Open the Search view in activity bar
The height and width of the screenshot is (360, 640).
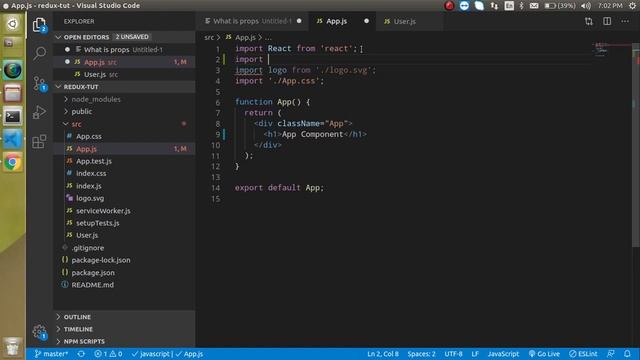(x=39, y=53)
